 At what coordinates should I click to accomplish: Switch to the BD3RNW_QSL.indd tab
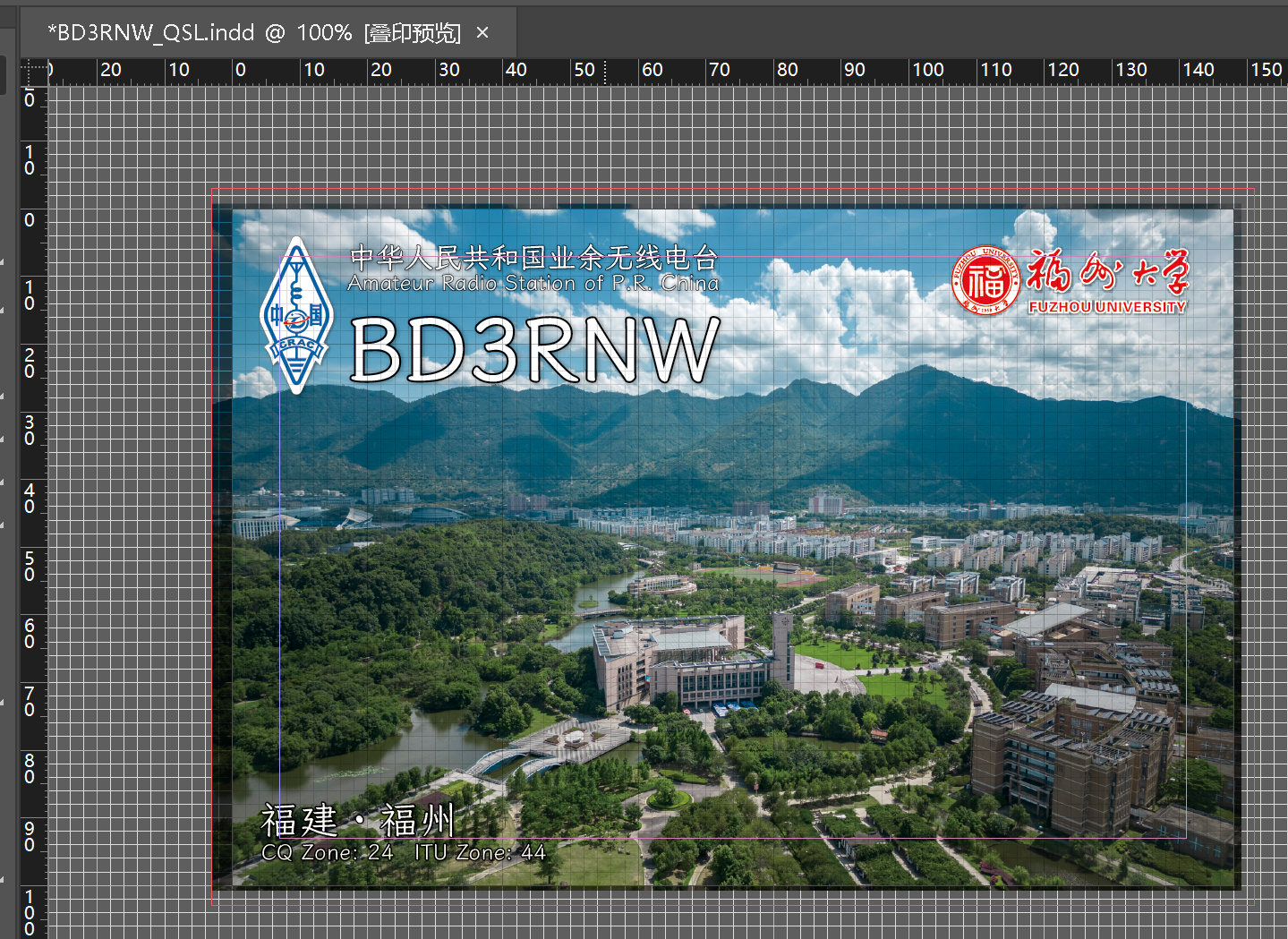(x=253, y=33)
